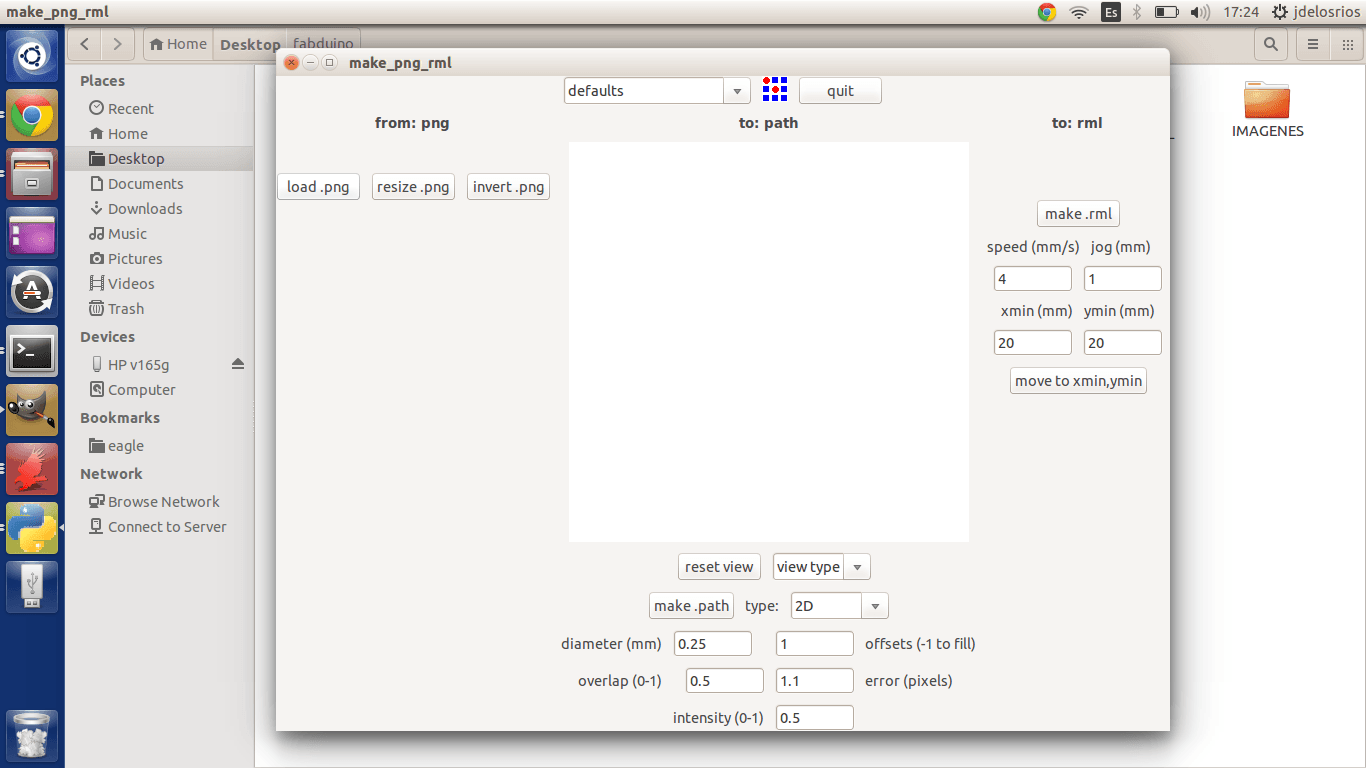Click the make .path button
Screen dimensions: 1366x768
[691, 605]
